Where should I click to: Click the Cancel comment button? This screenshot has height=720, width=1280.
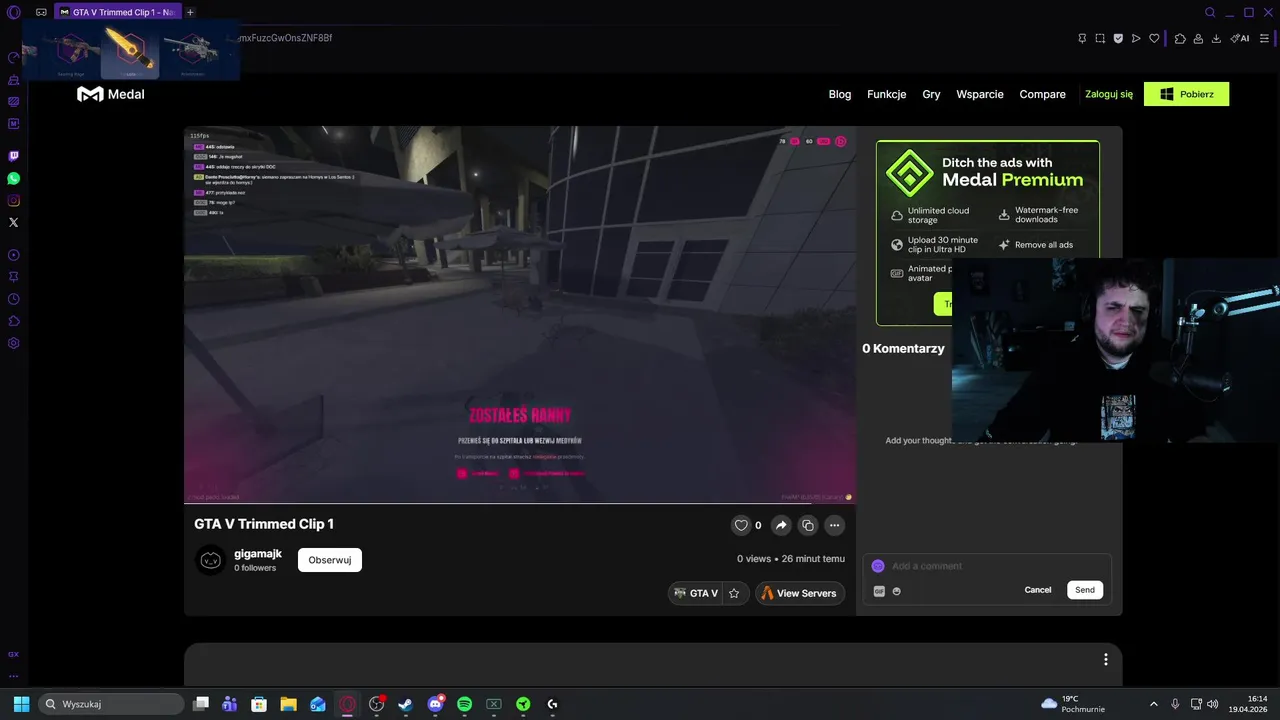(1038, 590)
